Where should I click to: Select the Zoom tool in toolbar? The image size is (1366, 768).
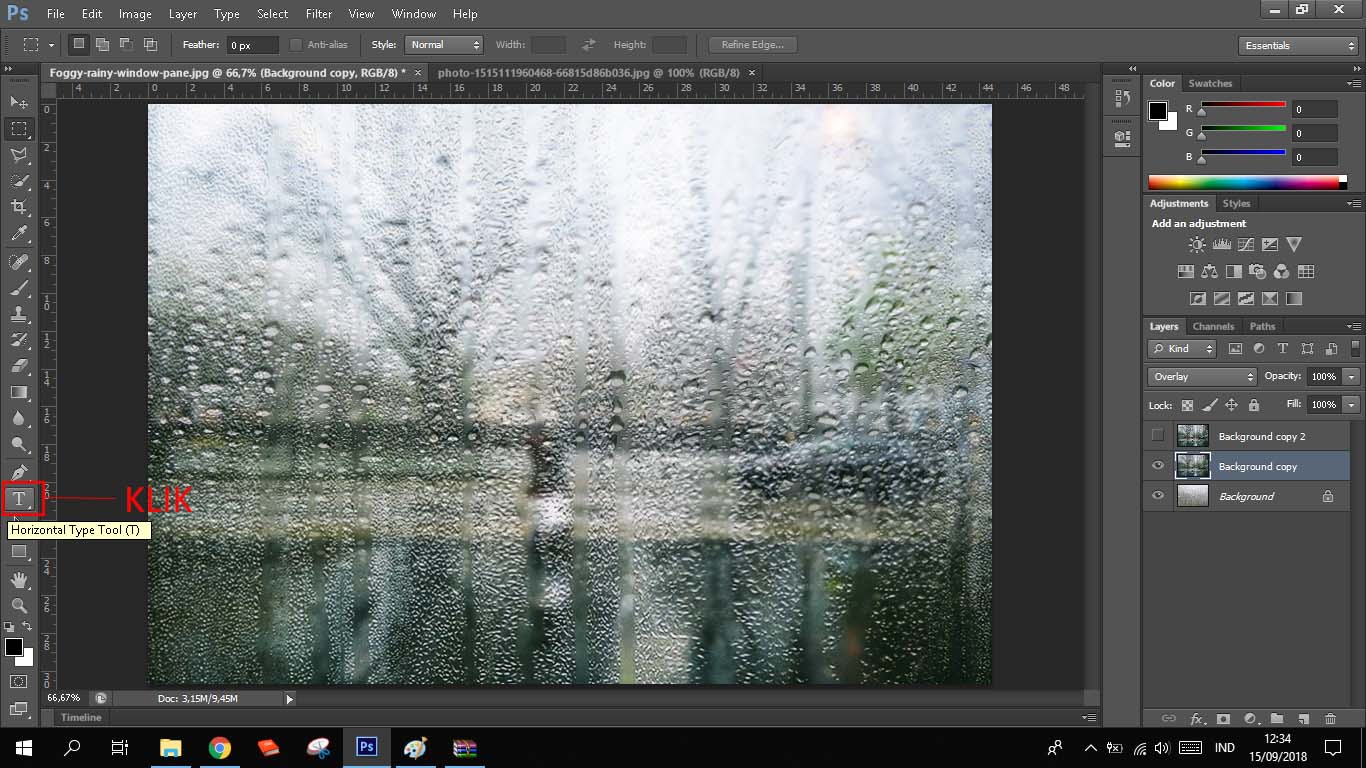19,606
